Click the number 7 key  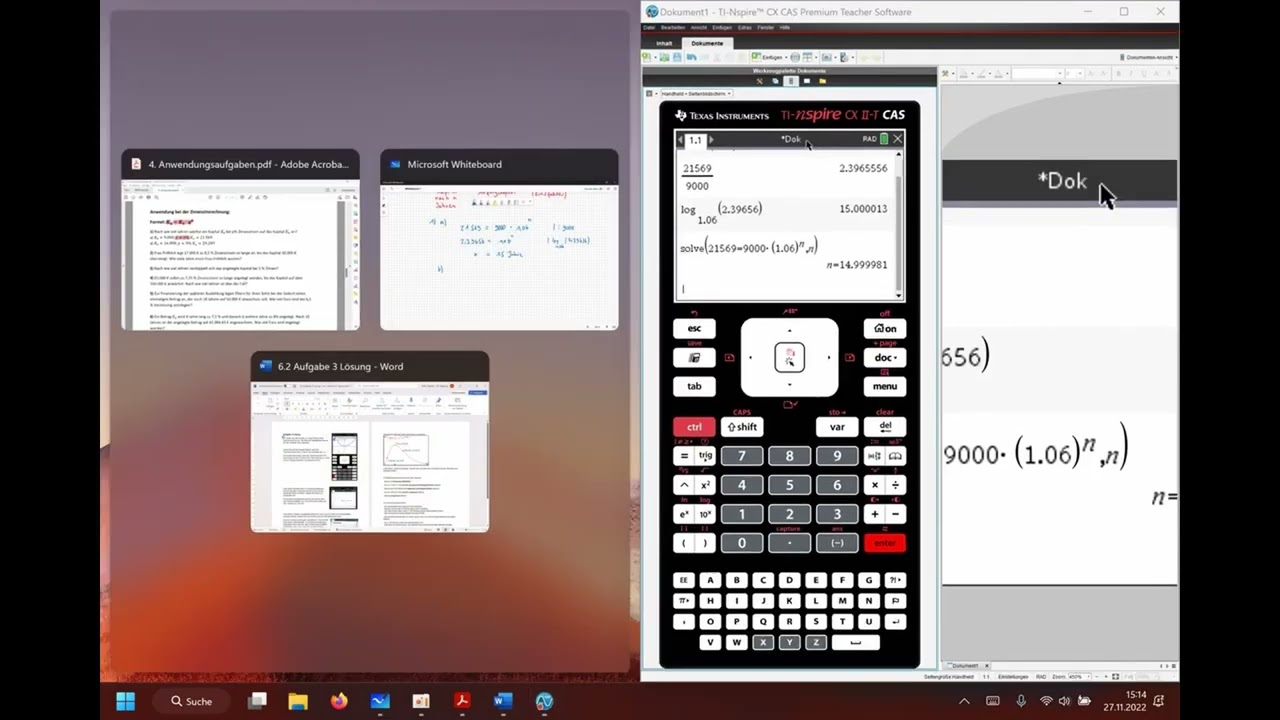(742, 456)
